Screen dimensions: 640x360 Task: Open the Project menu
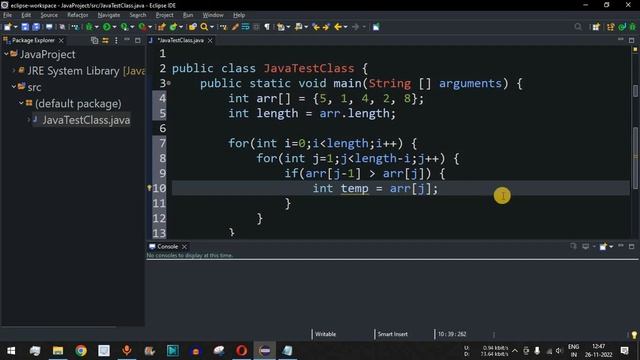coord(164,15)
